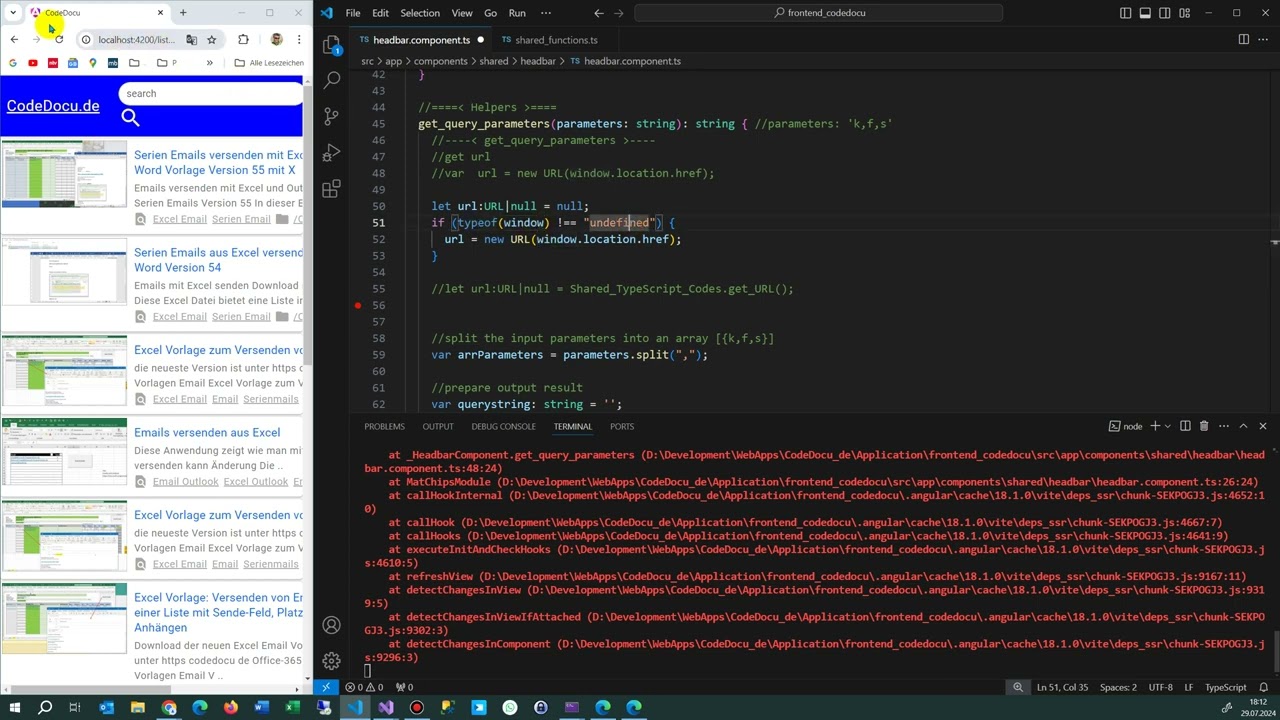Open the launch profile dropdown next to new terminal

coord(1167,426)
